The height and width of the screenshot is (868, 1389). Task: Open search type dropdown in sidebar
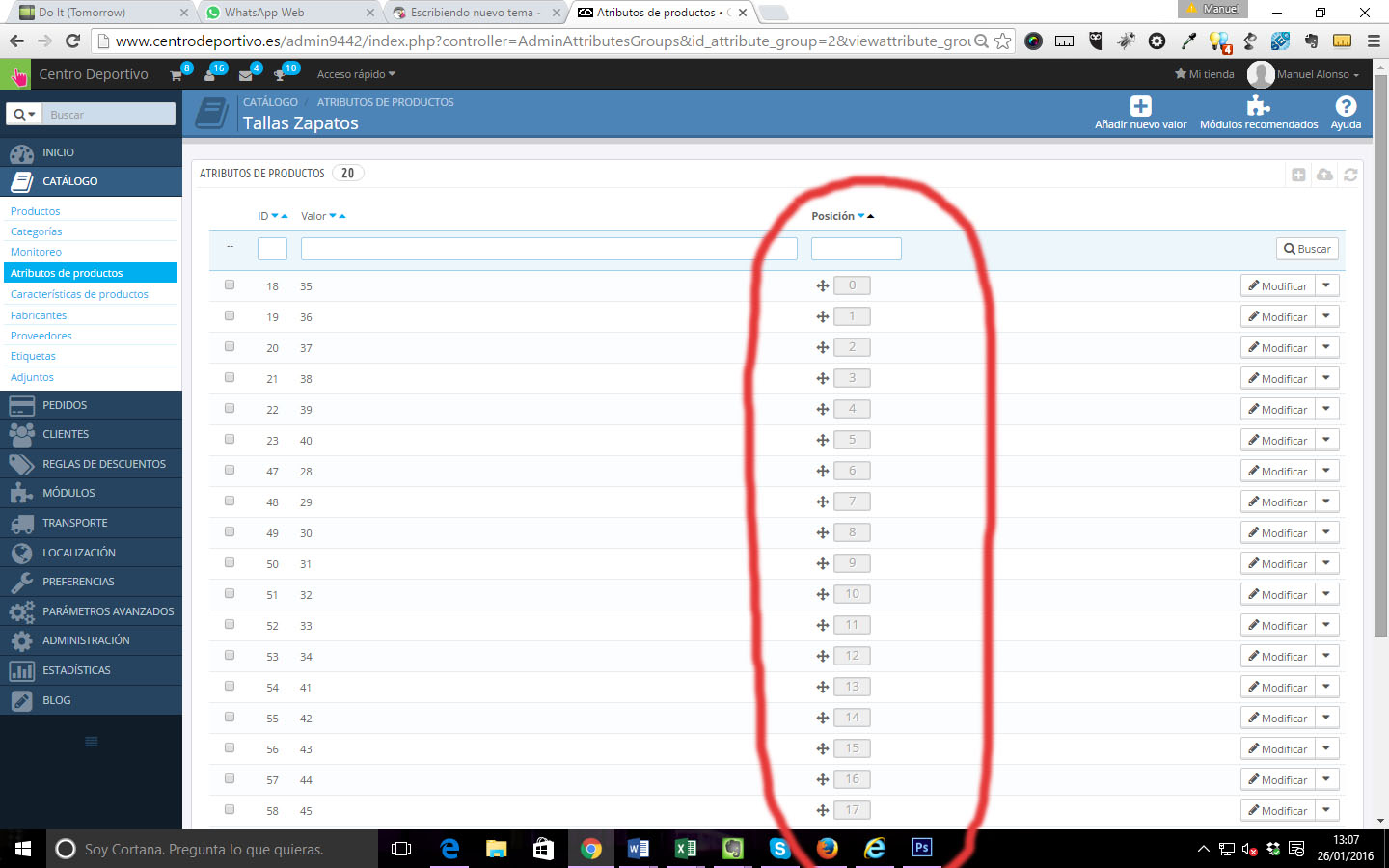coord(24,114)
